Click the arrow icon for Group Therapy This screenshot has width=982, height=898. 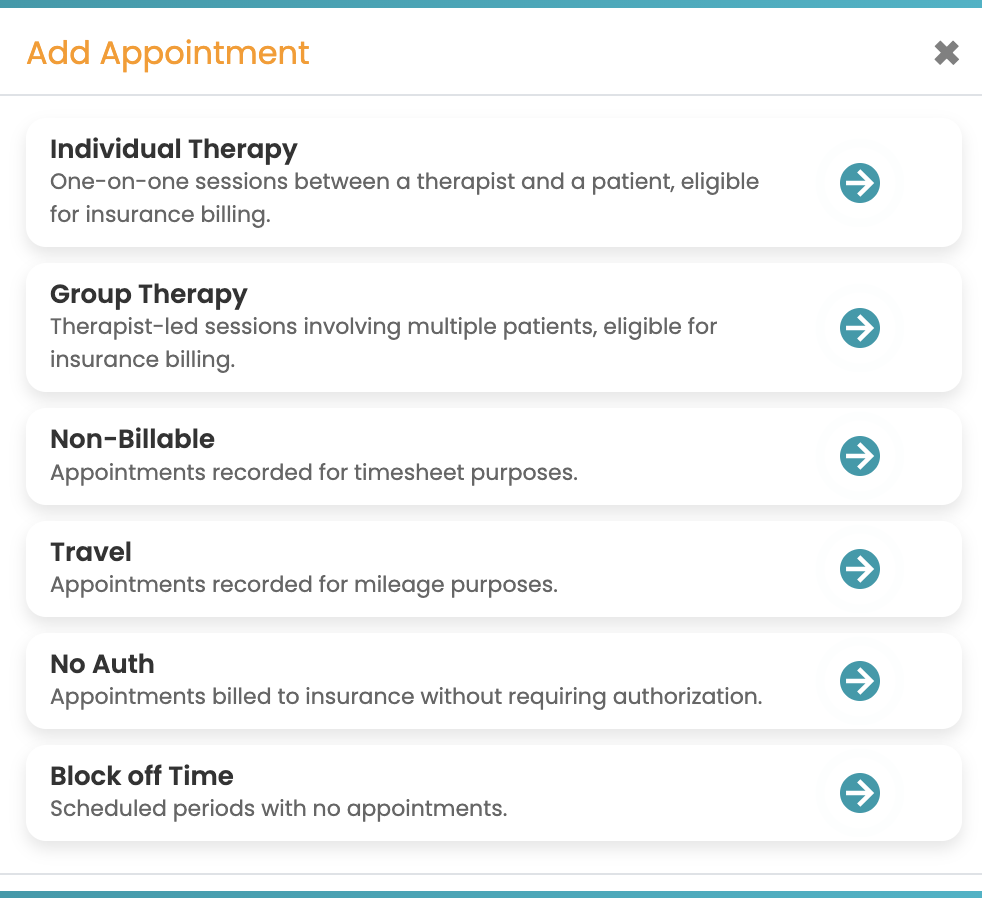(x=859, y=328)
